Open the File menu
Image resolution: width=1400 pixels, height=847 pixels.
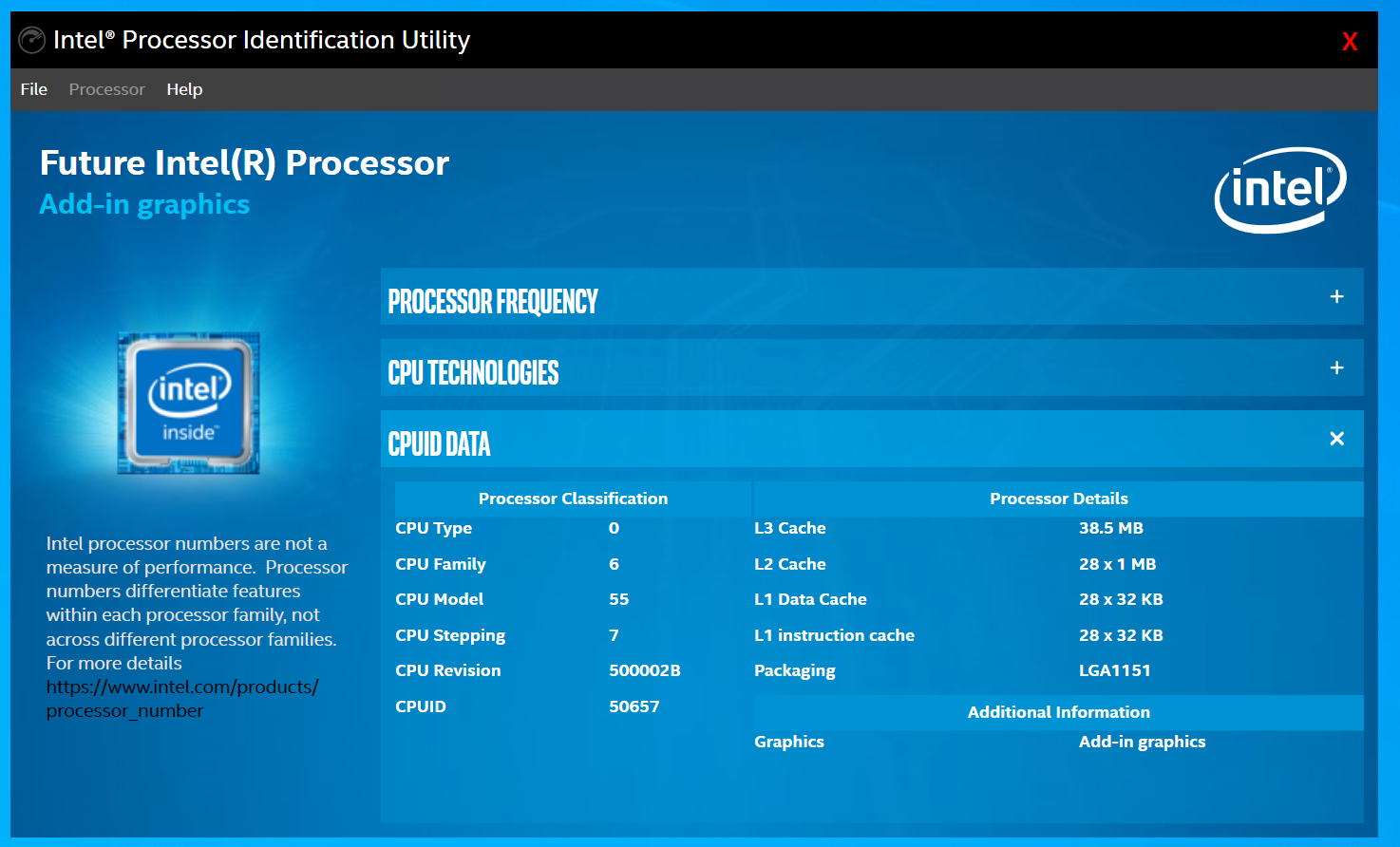34,89
